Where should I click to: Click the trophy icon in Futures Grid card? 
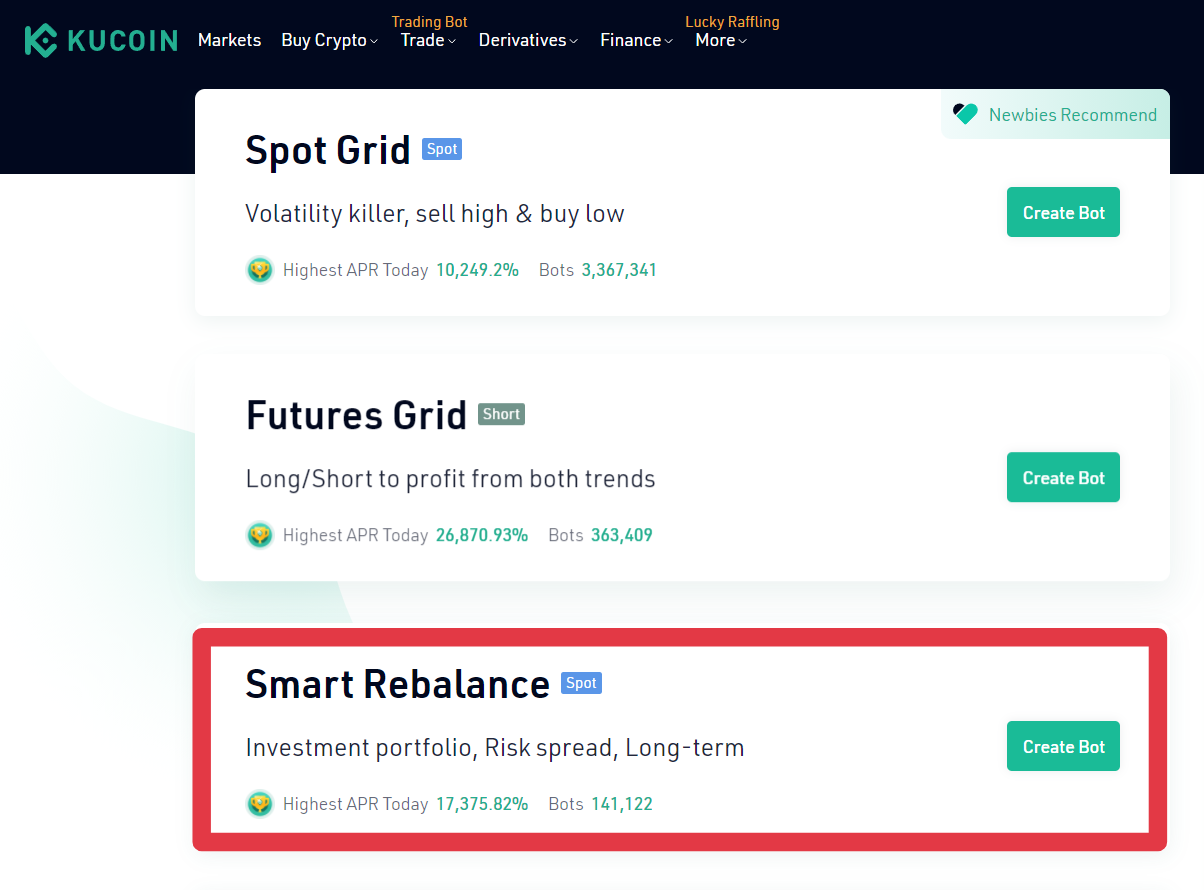260,535
